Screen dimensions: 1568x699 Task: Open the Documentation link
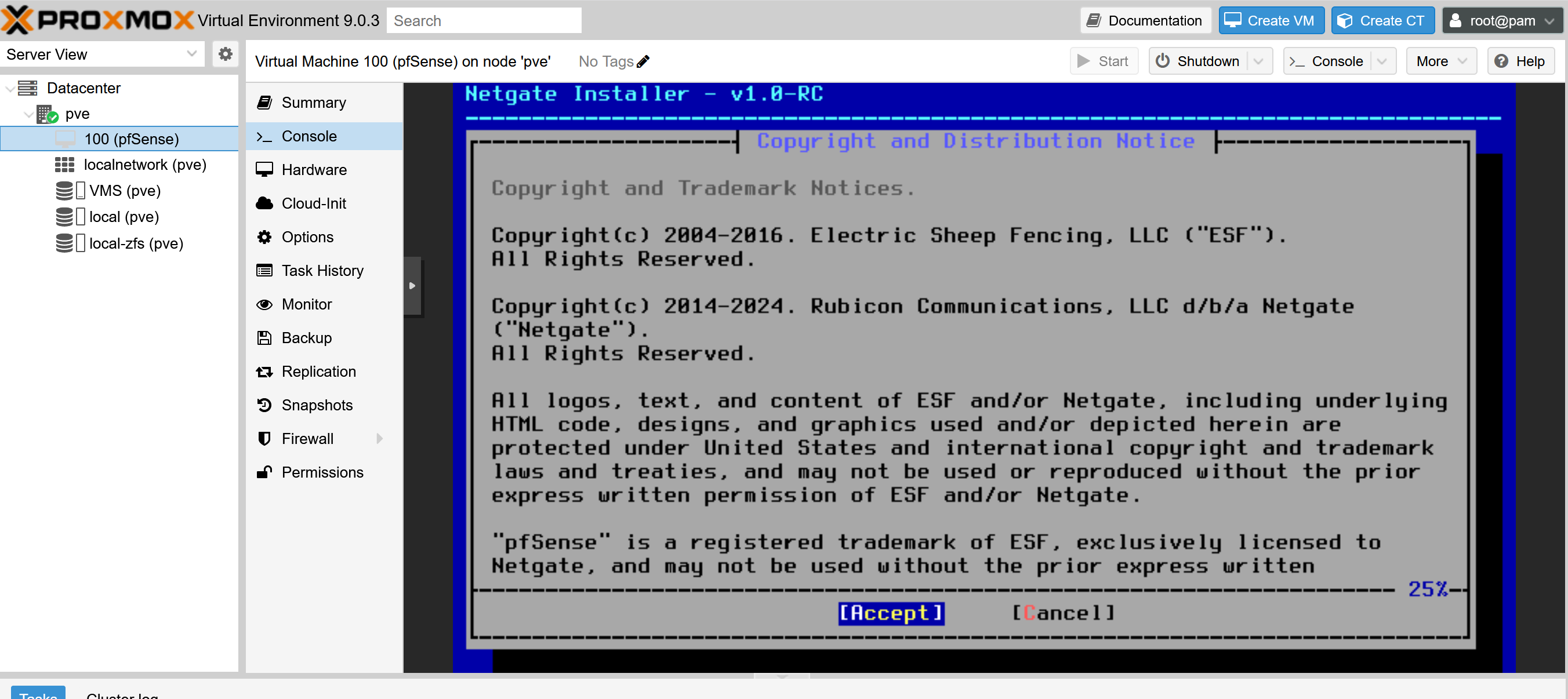pyautogui.click(x=1146, y=20)
